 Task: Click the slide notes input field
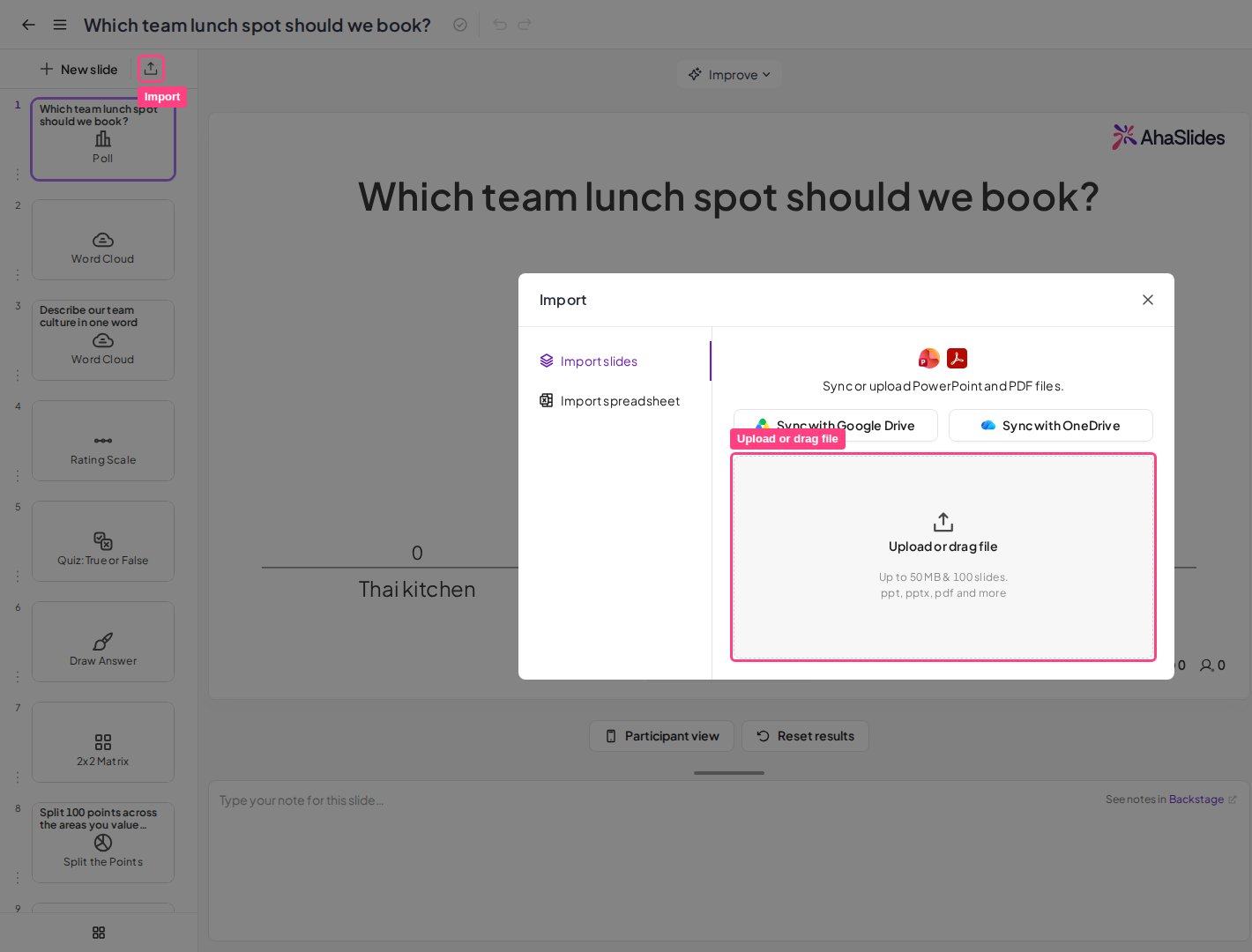728,860
